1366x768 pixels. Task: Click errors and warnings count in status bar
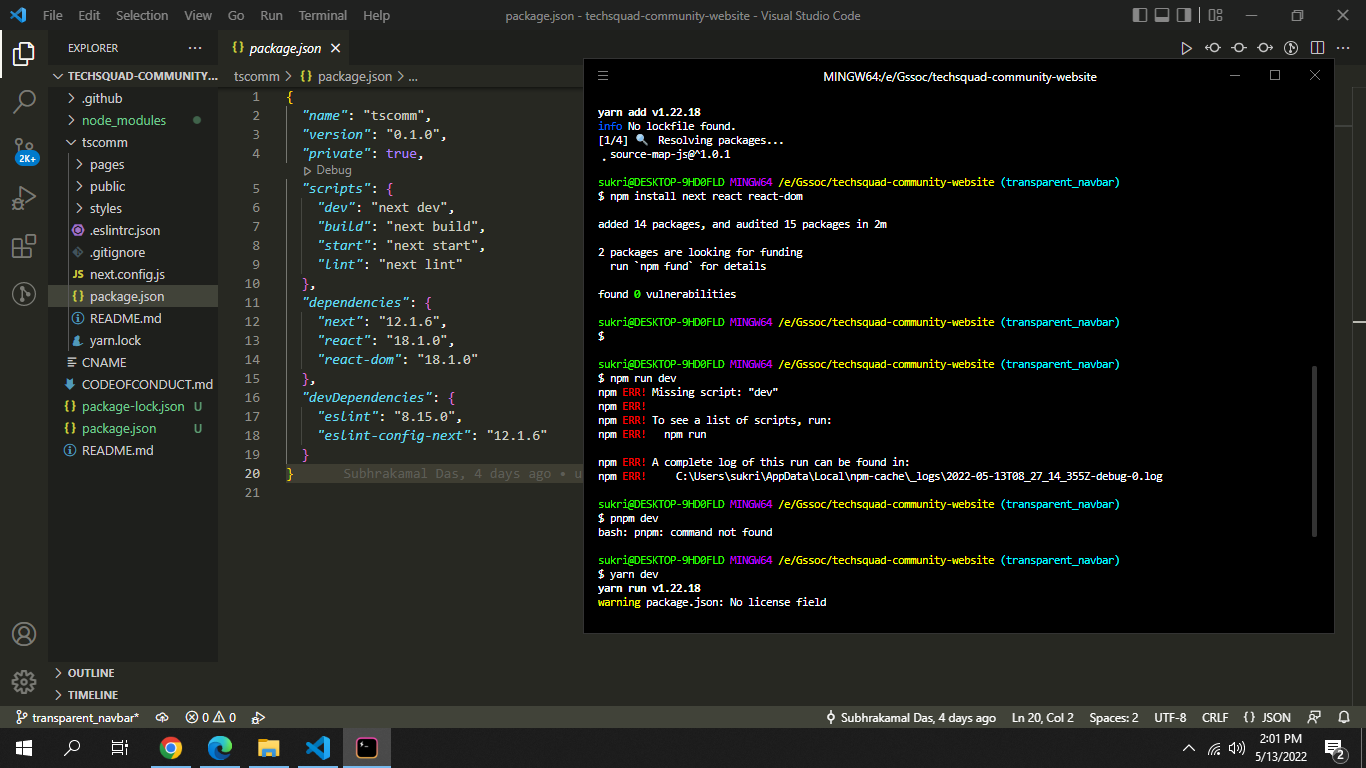[x=210, y=718]
